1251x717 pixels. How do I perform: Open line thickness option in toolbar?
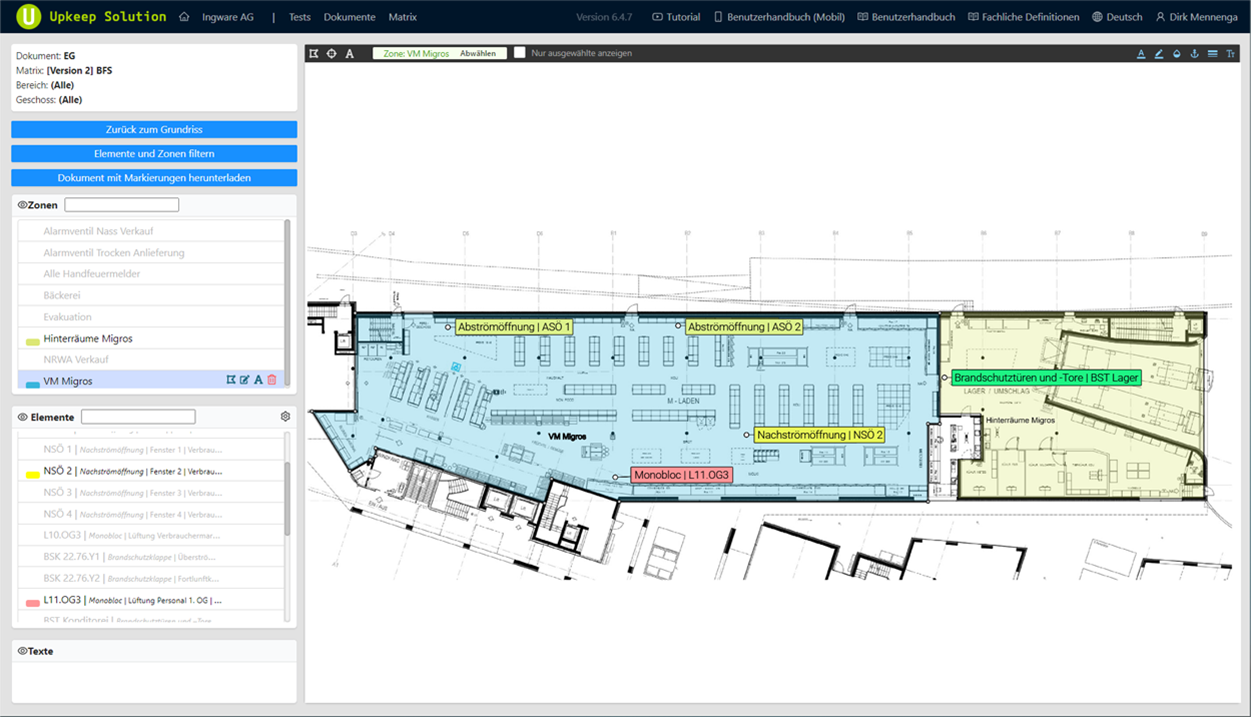point(1212,53)
